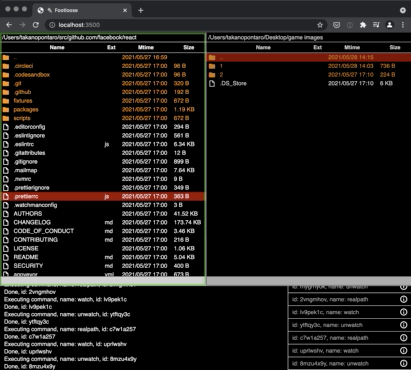Screen dimensions: 411x370
Task: Sort the left pane by Name header
Action: [57, 47]
